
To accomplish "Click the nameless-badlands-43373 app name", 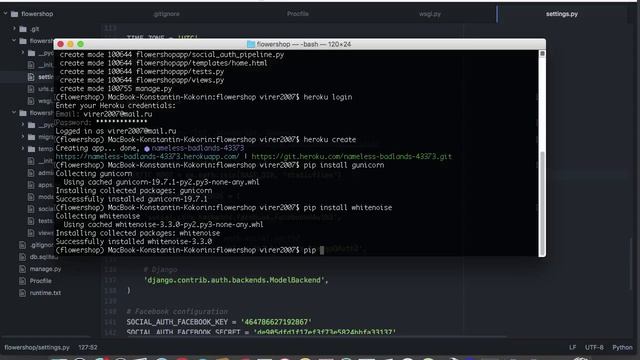I will click(198, 148).
